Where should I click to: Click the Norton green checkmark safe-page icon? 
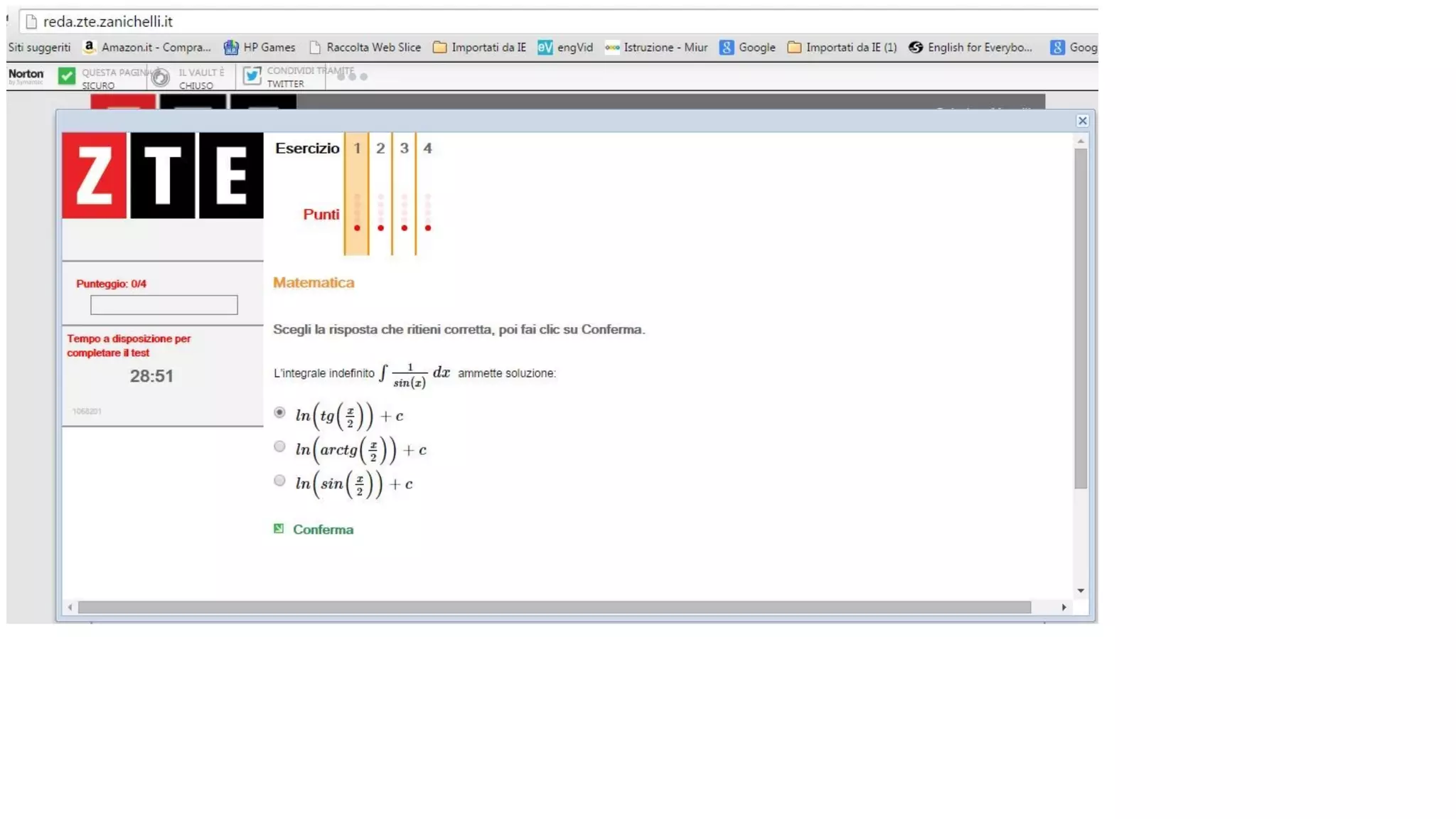pos(66,76)
